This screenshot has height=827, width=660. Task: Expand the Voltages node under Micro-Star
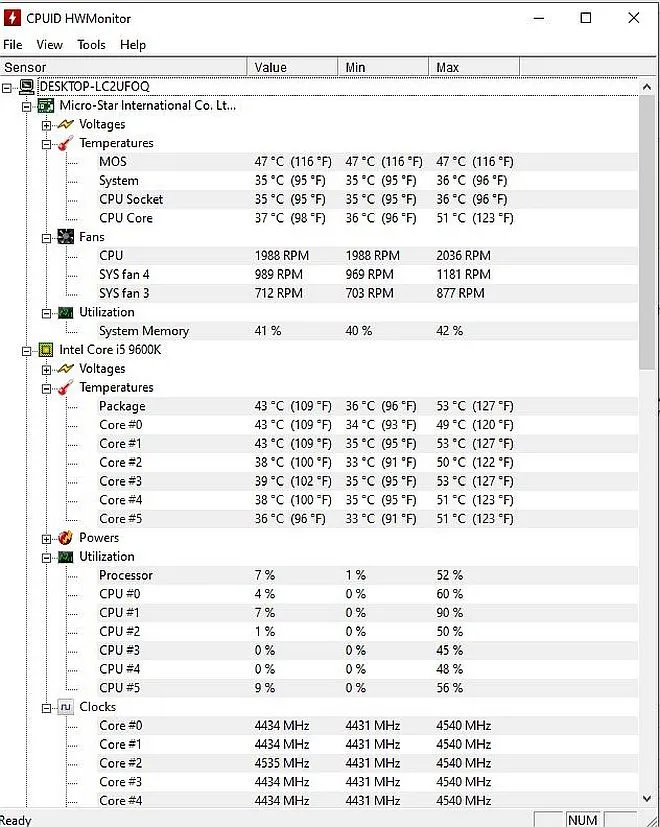tap(47, 124)
